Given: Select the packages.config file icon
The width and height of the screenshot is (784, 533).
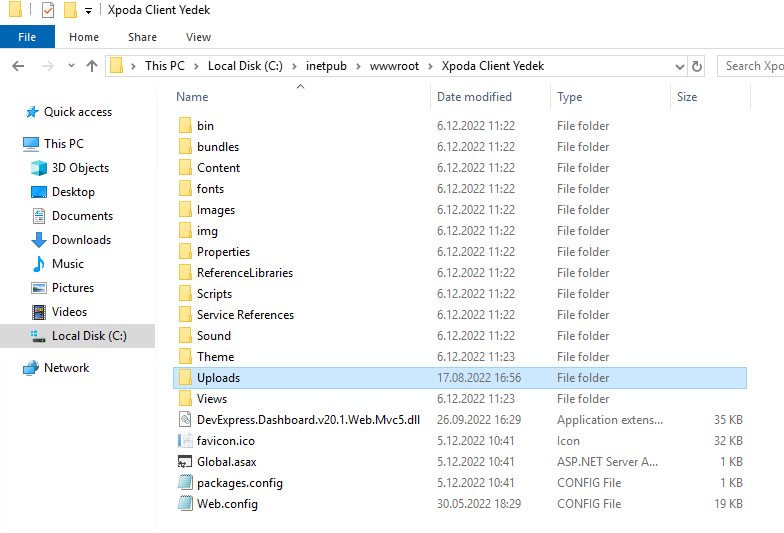Looking at the screenshot, I should (185, 482).
